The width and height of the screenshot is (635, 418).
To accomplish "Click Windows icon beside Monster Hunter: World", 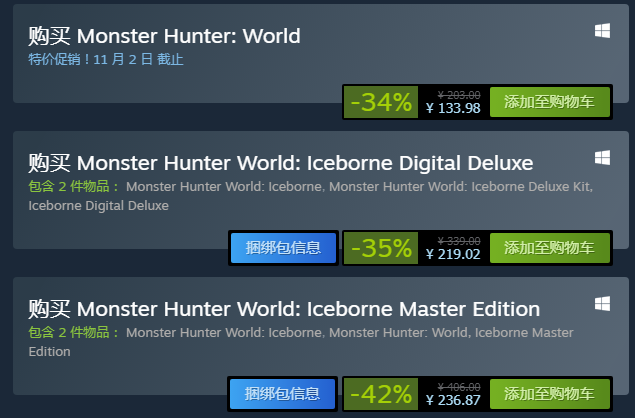I will (x=602, y=31).
